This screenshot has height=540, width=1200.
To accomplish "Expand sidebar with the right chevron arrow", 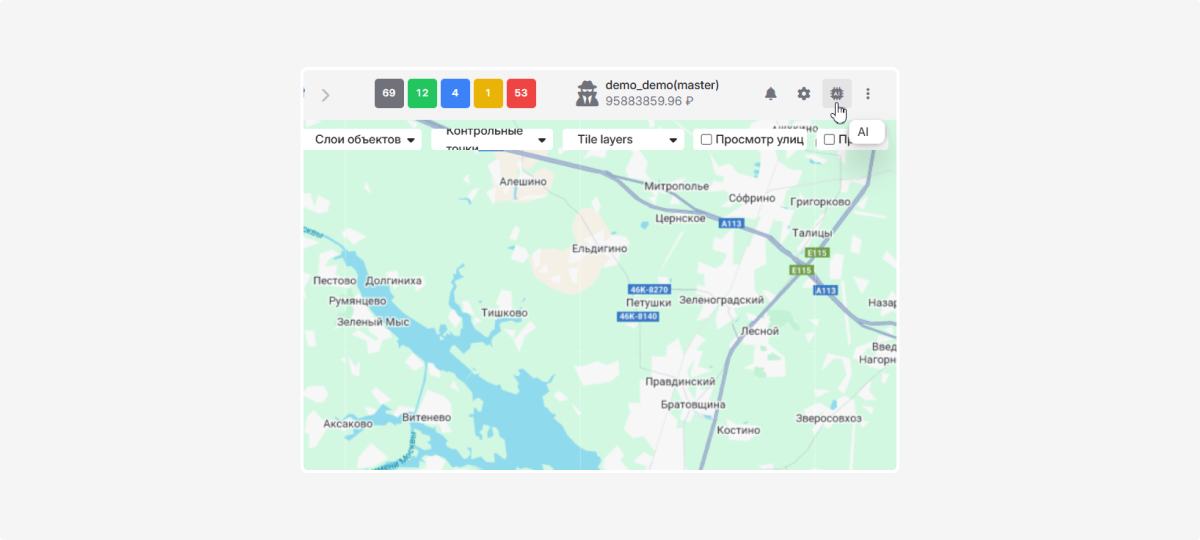I will point(325,95).
